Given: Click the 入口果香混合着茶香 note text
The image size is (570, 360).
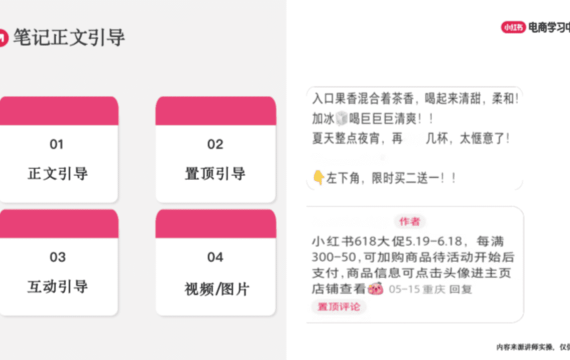Looking at the screenshot, I should click(x=415, y=99).
